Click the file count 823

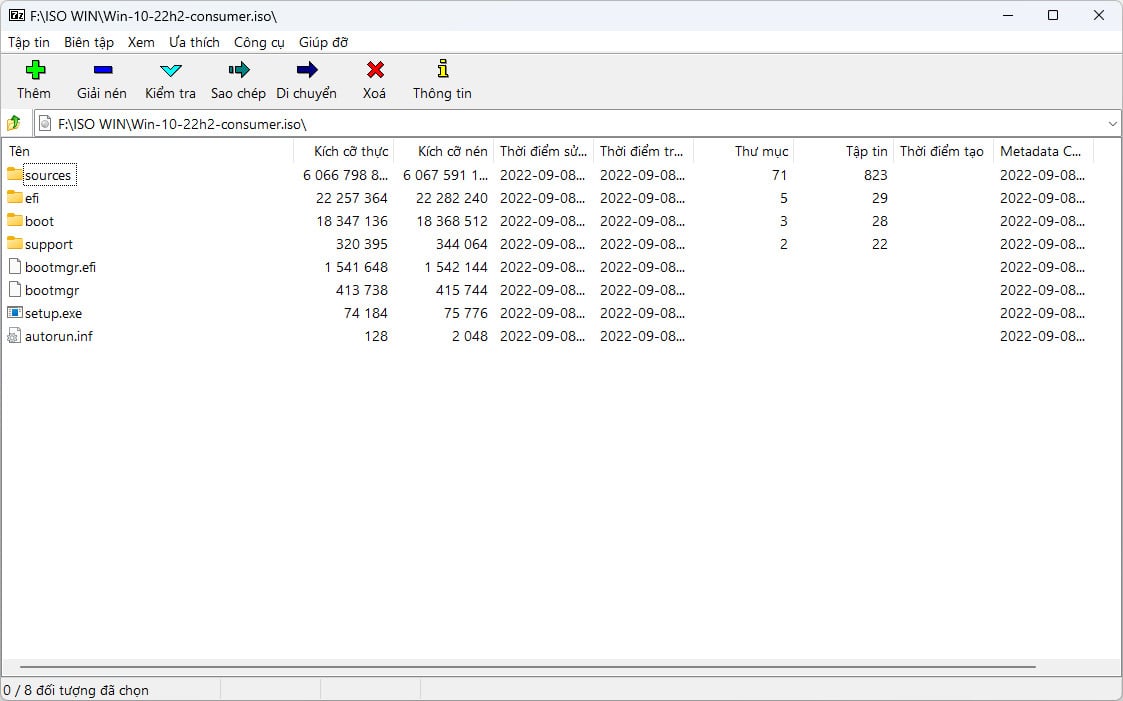tap(876, 175)
